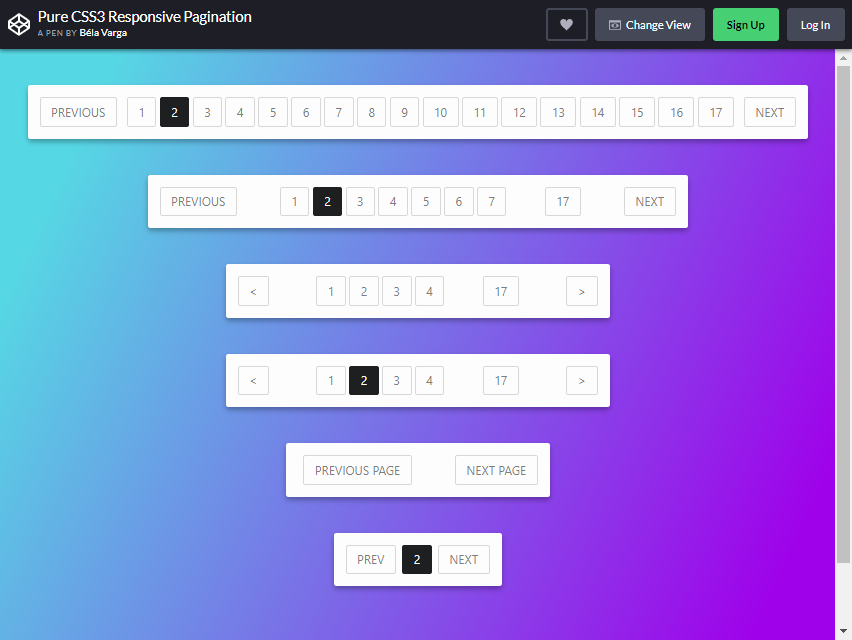Viewport: 852px width, 640px height.
Task: Select page 8 in the first pagination bar
Action: point(372,112)
